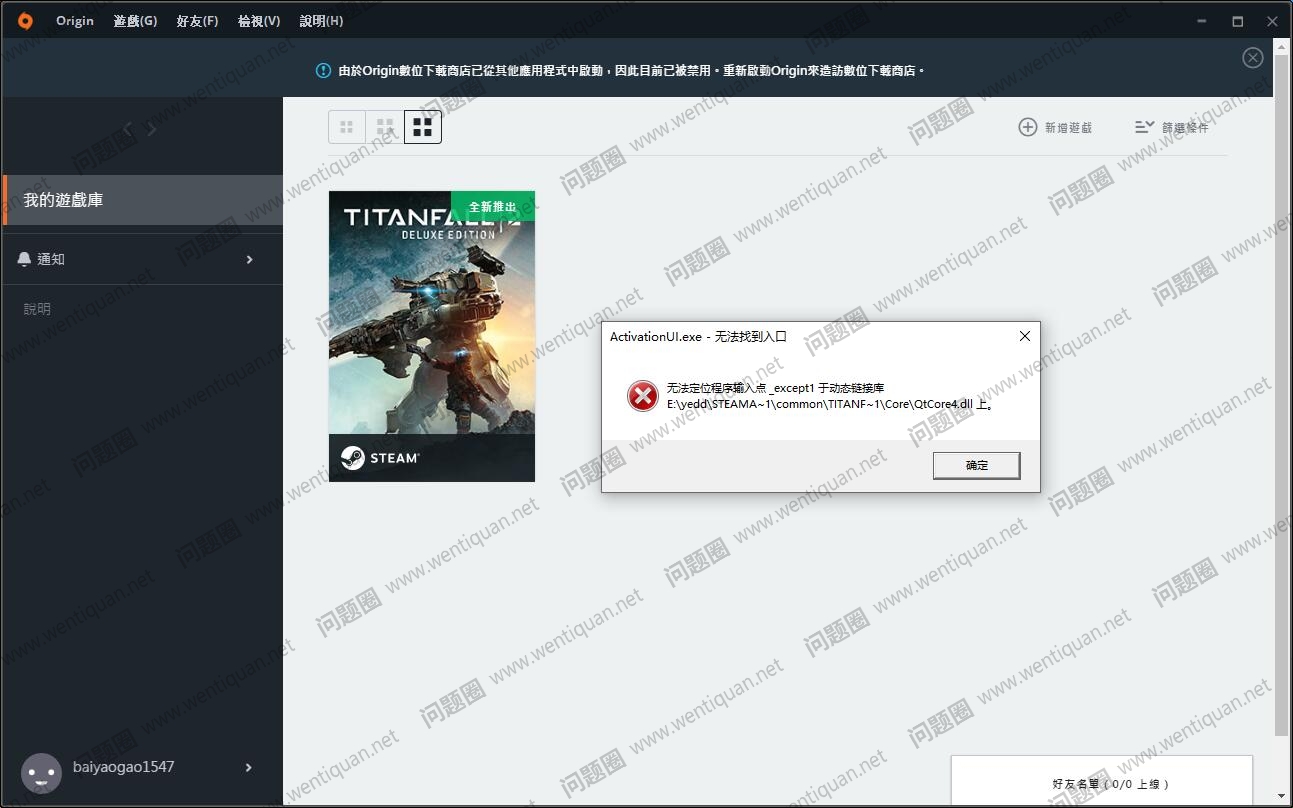This screenshot has width=1293, height=808.
Task: Navigate back with the left arrow
Action: coord(128,128)
